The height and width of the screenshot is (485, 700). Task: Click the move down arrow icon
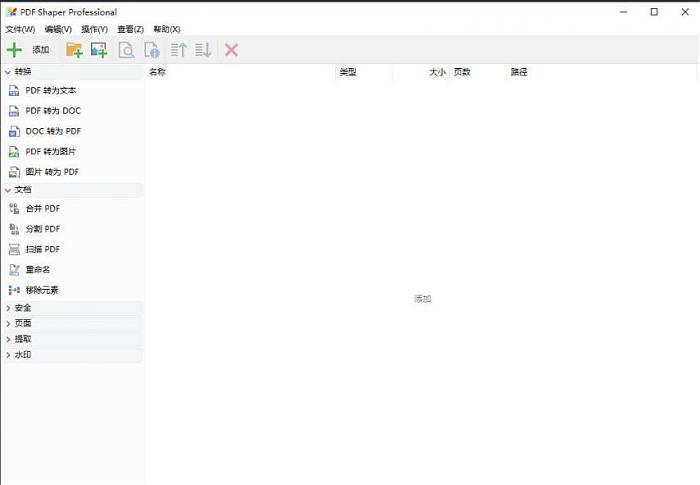(x=203, y=50)
